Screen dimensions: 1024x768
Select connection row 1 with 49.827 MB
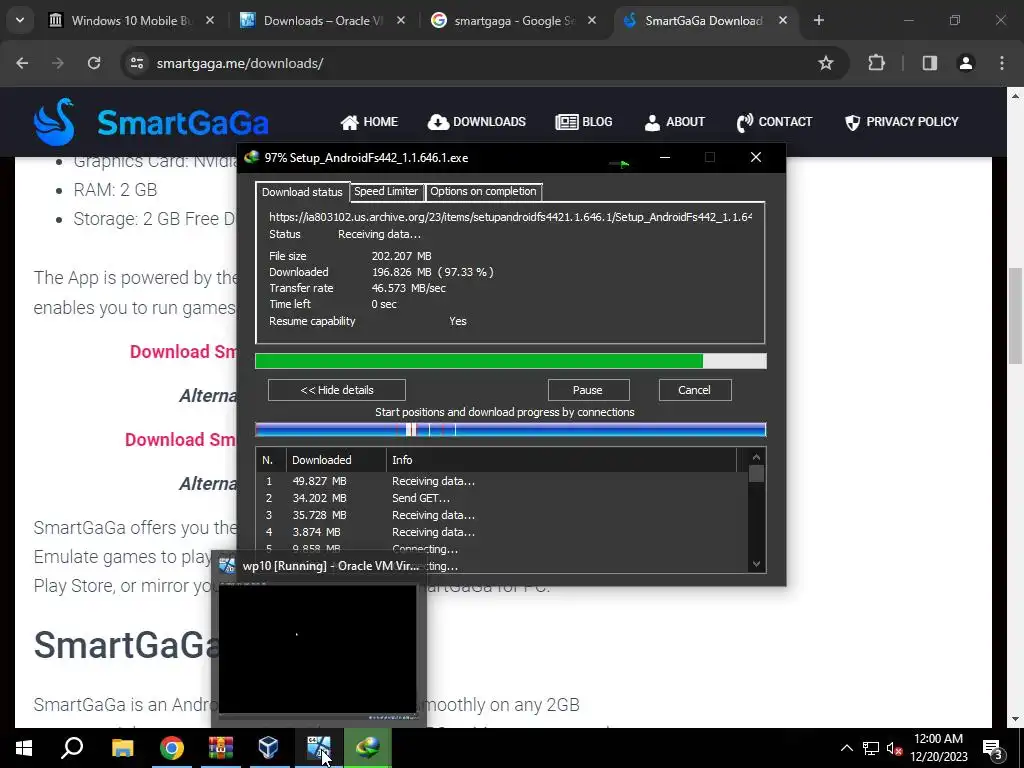tap(502, 481)
